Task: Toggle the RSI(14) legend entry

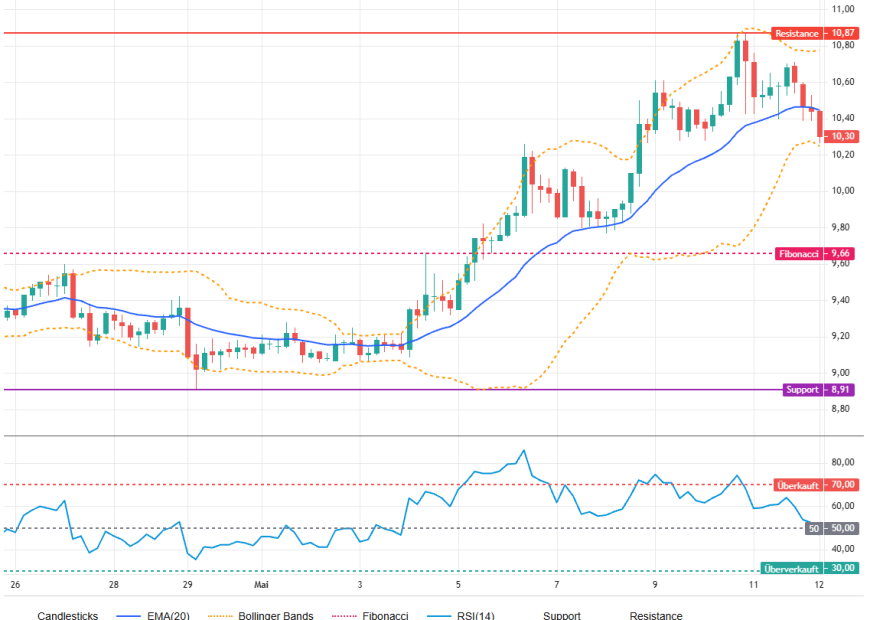Action: 461,615
